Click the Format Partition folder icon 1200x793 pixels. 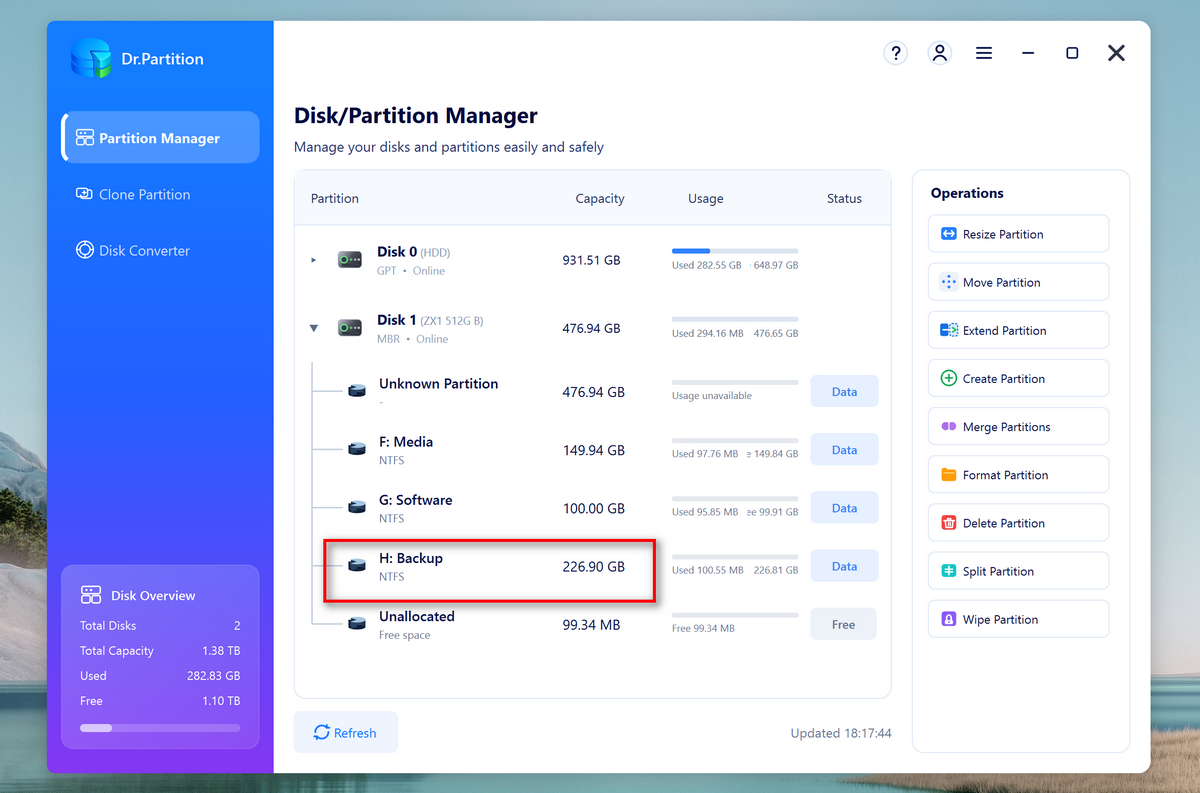pos(949,475)
